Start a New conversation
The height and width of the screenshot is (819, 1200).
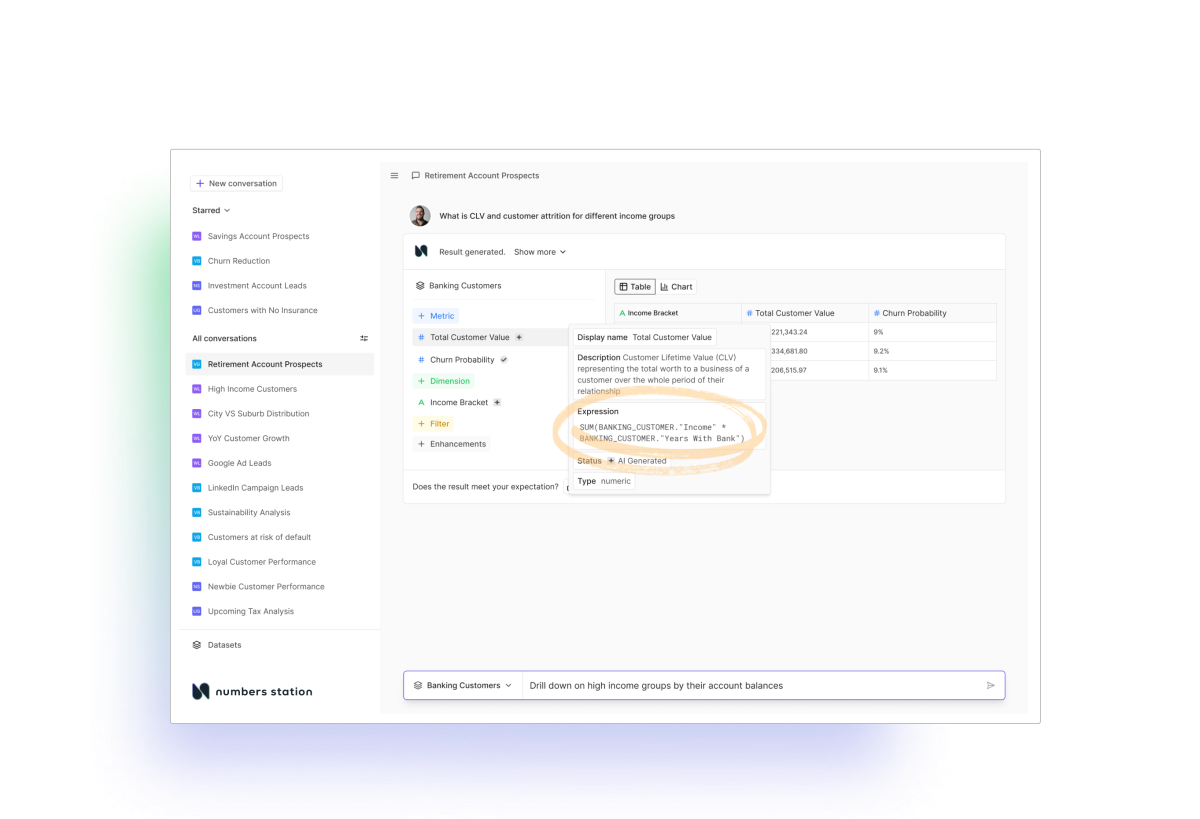click(x=236, y=184)
